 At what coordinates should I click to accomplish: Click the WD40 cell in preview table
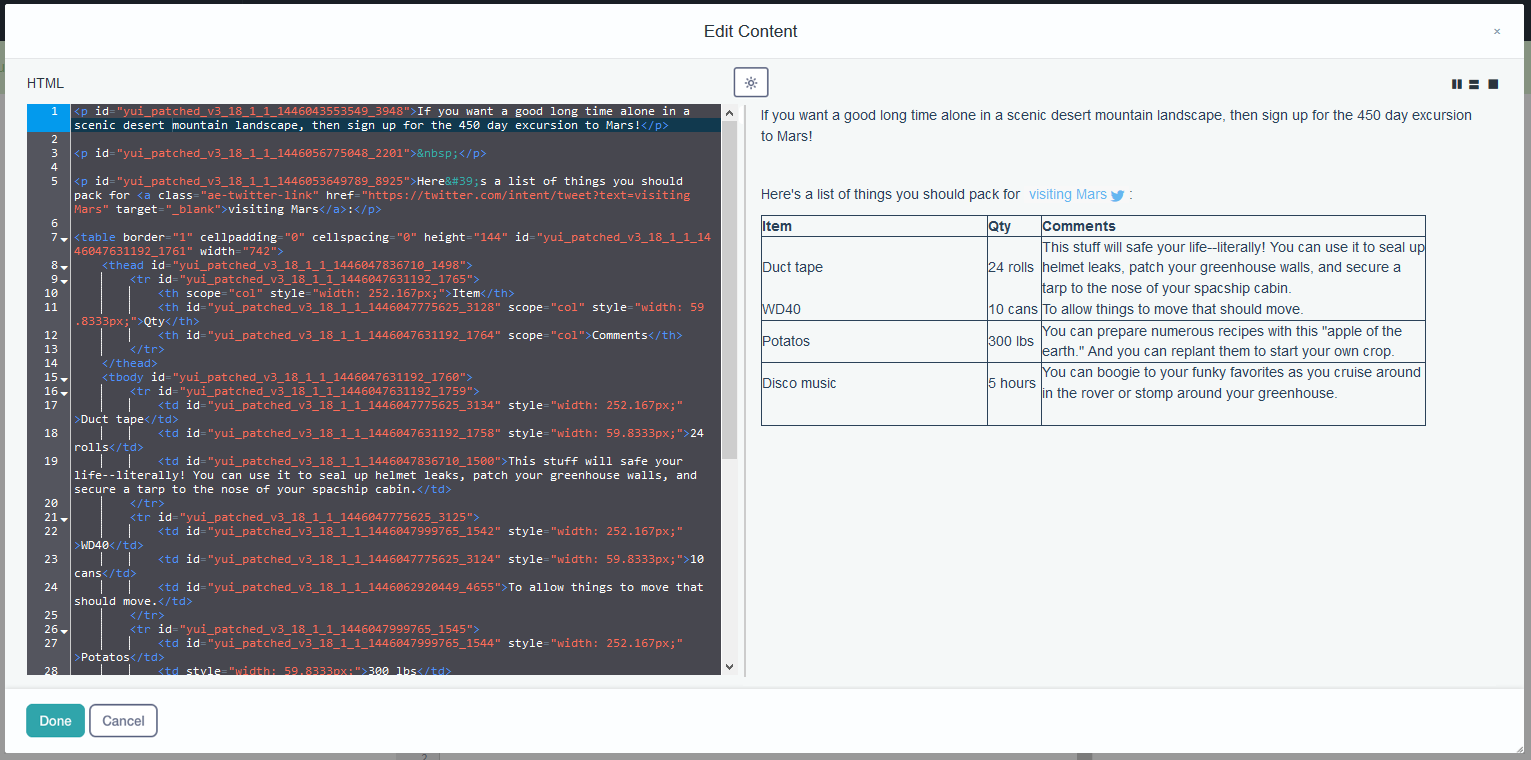click(x=874, y=309)
